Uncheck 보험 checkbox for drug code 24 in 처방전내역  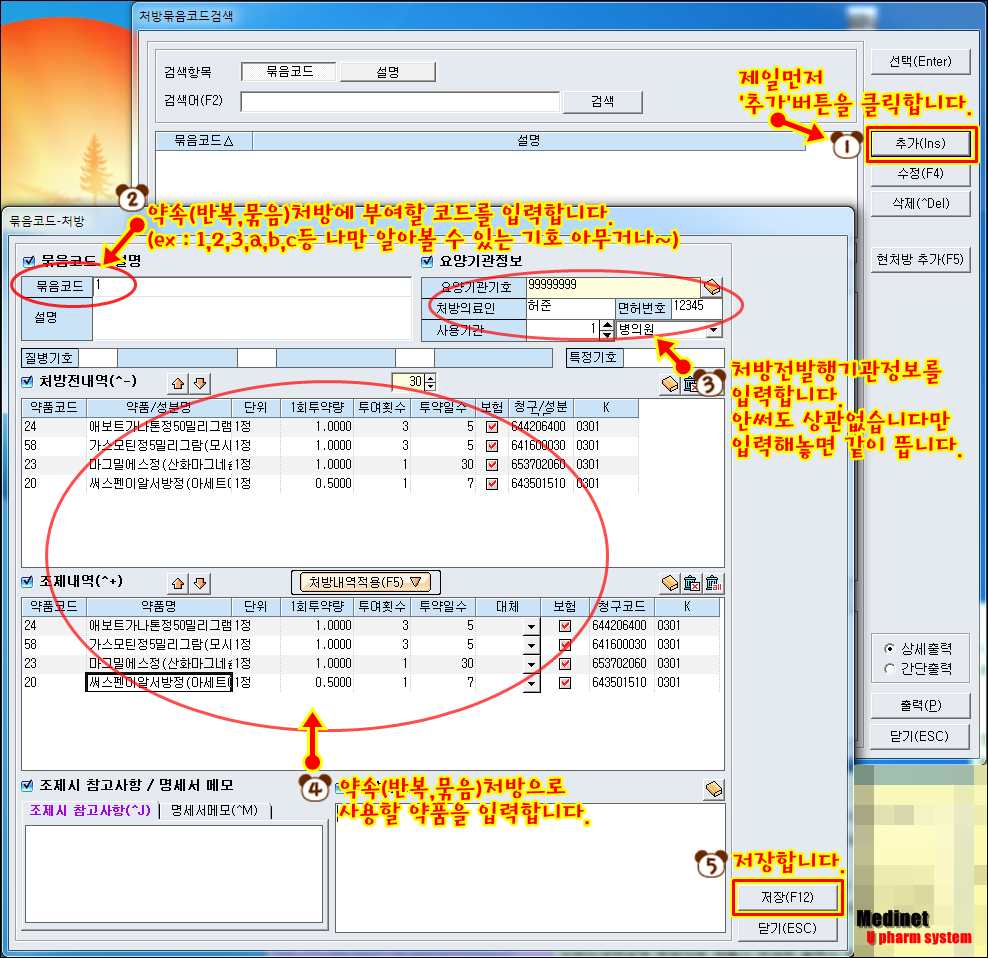pos(491,427)
